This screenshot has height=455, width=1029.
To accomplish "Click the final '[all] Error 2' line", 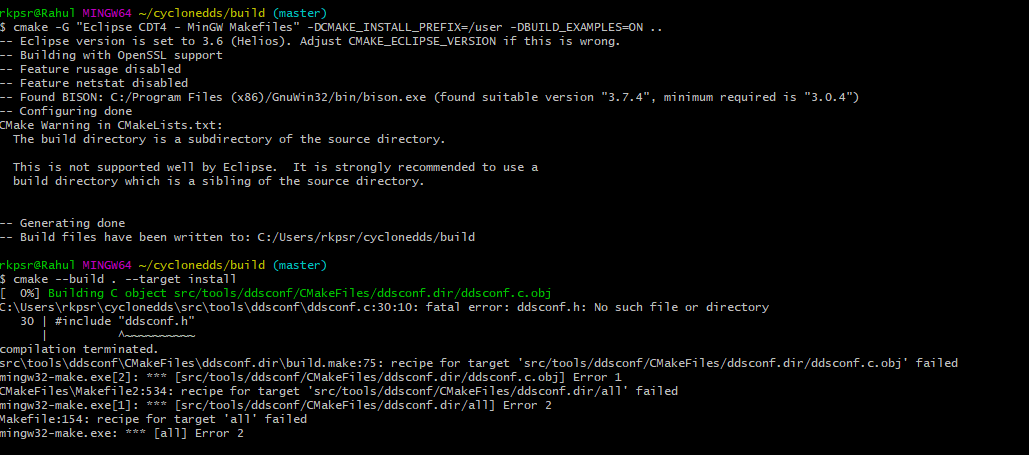I will click(x=121, y=433).
